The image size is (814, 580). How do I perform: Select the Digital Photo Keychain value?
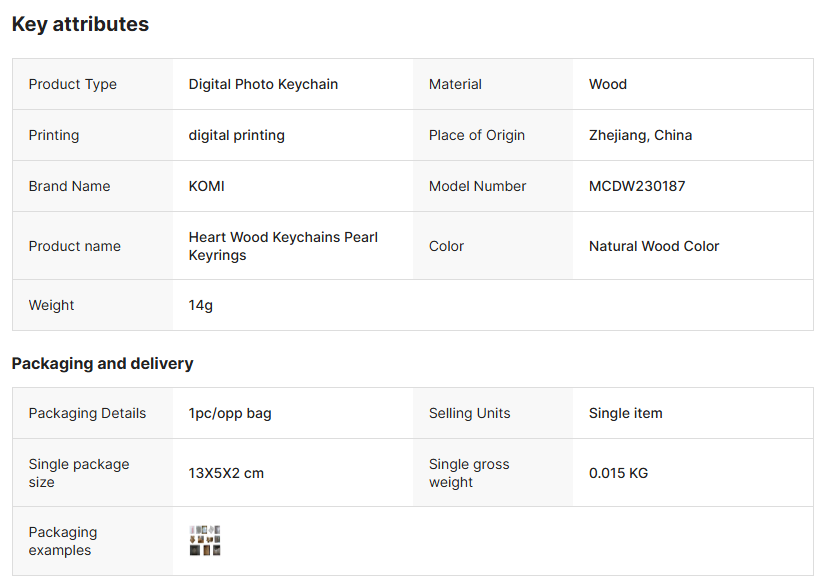(263, 85)
